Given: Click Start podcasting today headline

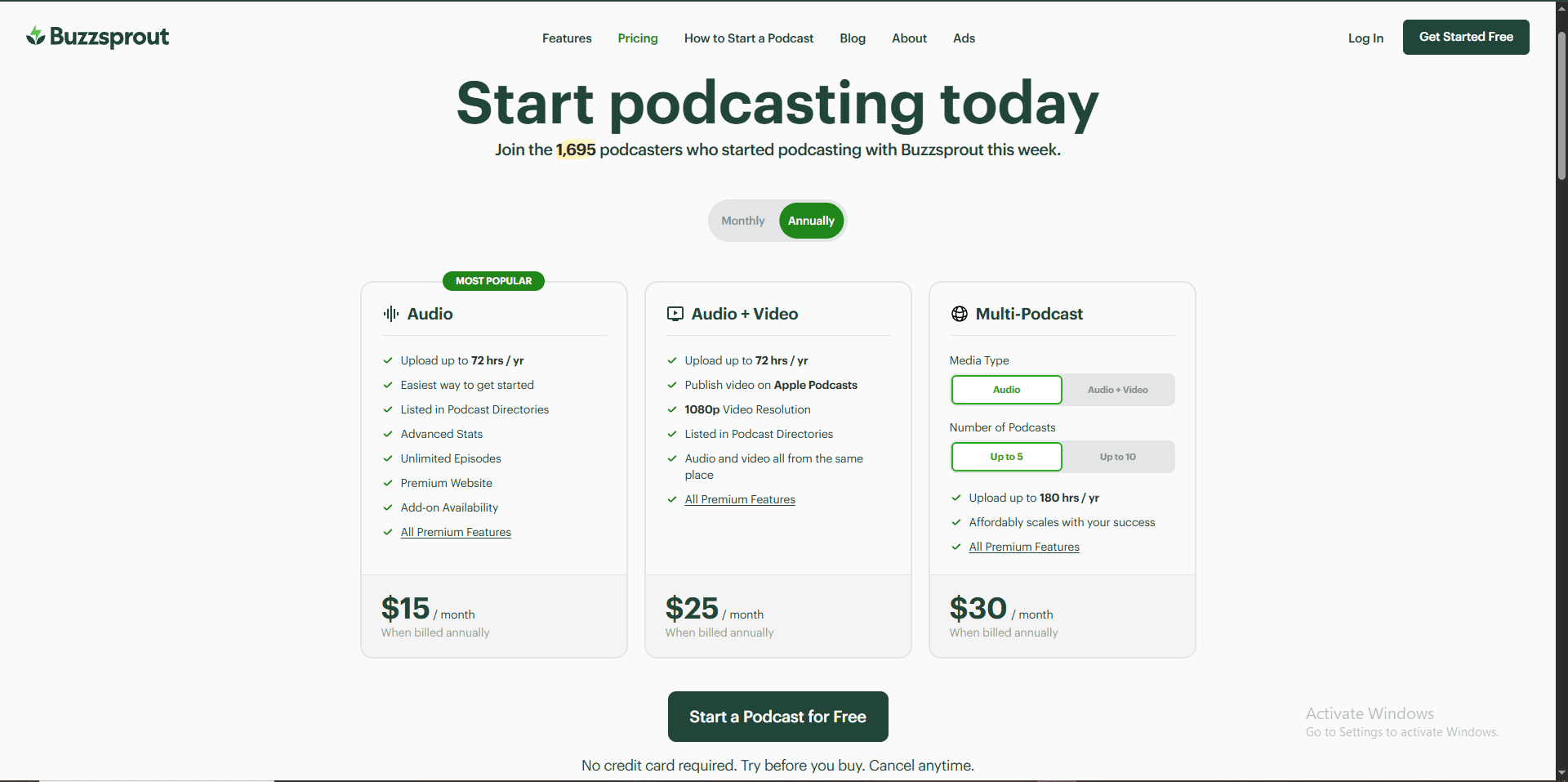Looking at the screenshot, I should point(777,104).
